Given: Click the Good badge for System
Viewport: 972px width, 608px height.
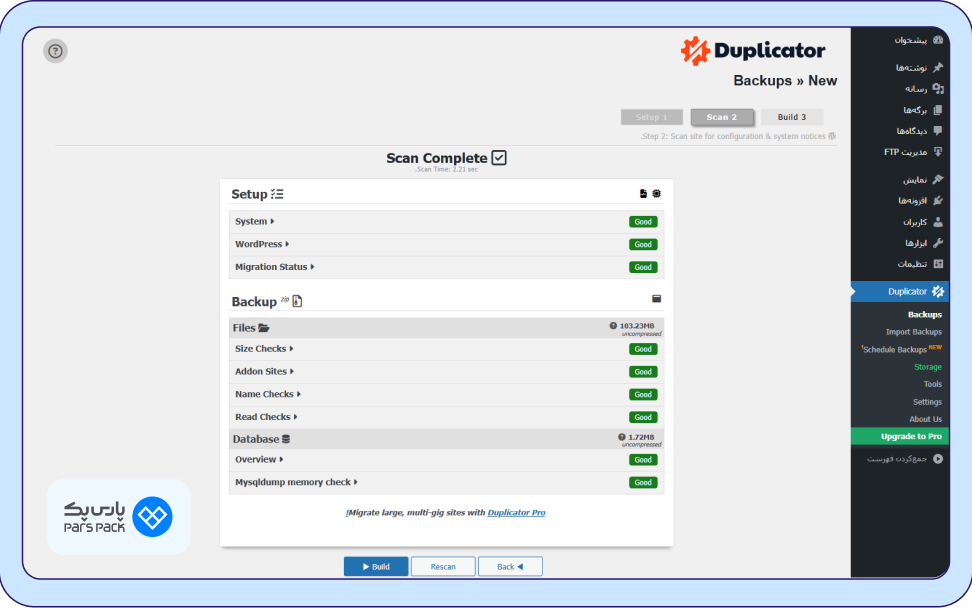Looking at the screenshot, I should tap(643, 222).
